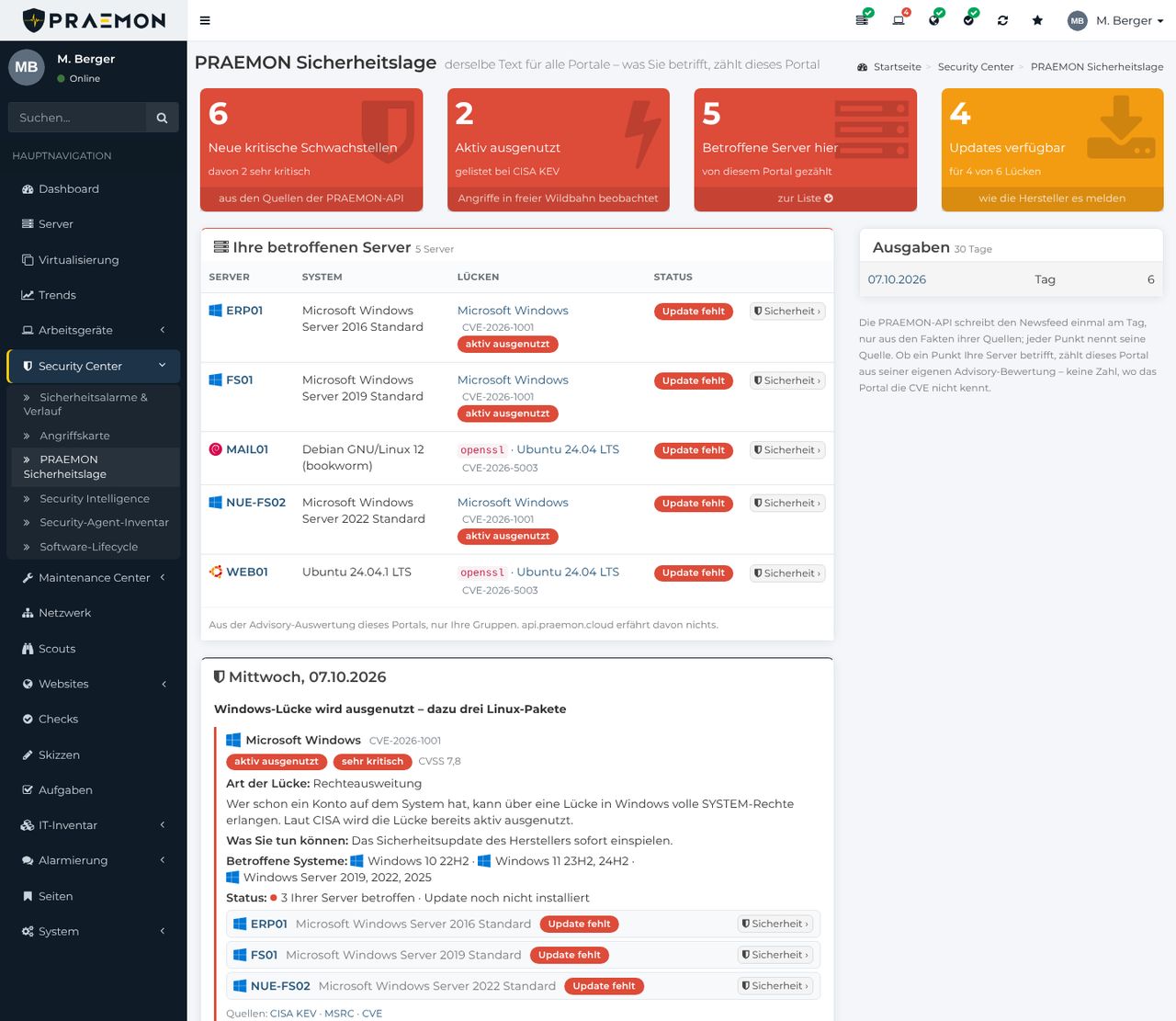Open the ERP01 server link in table
1176x1021 pixels.
coord(244,311)
